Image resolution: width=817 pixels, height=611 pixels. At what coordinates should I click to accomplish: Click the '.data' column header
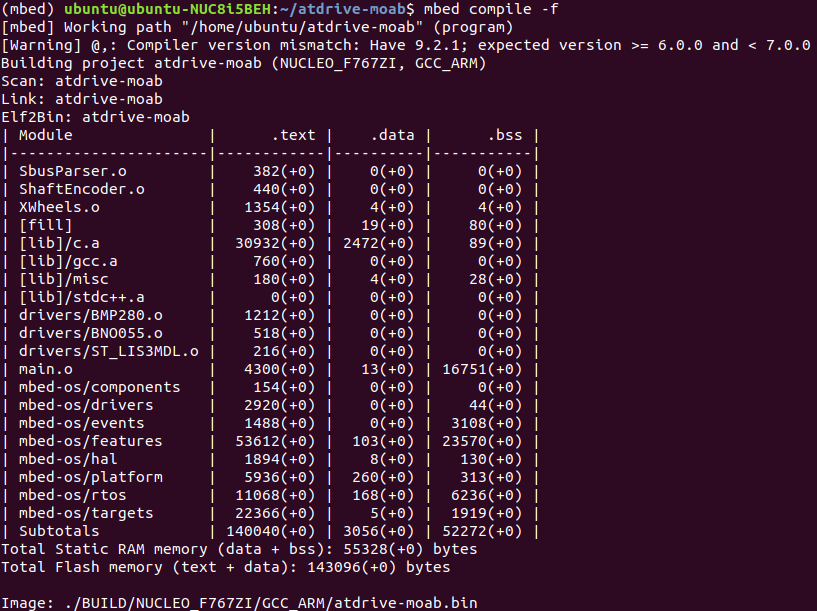[393, 135]
